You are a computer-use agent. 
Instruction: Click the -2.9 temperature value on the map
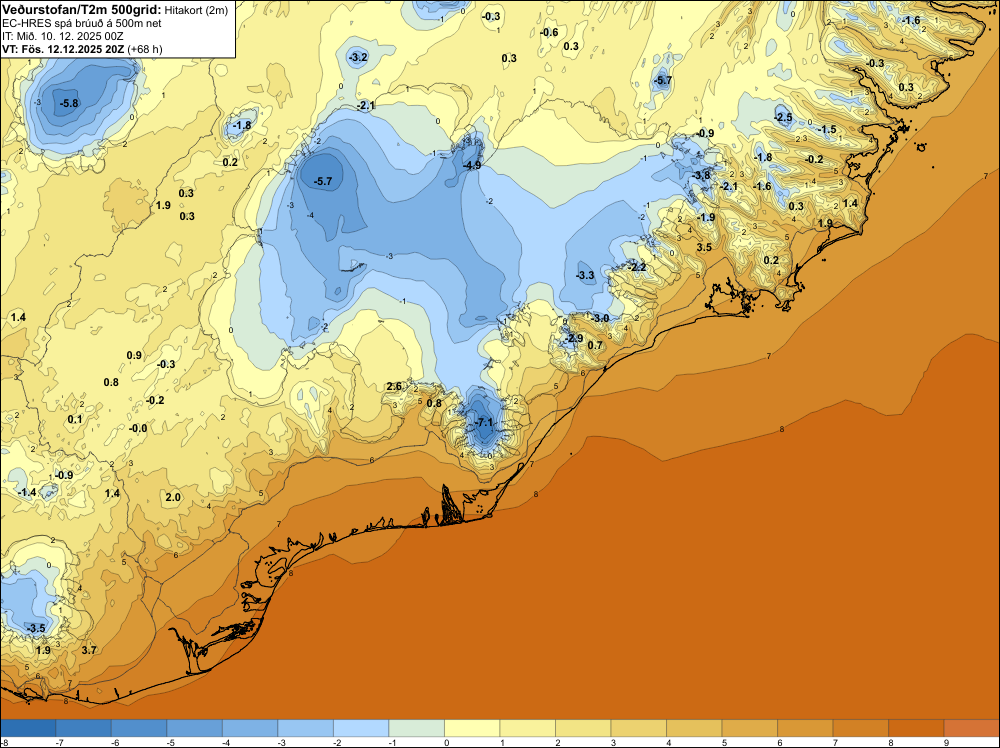click(573, 338)
